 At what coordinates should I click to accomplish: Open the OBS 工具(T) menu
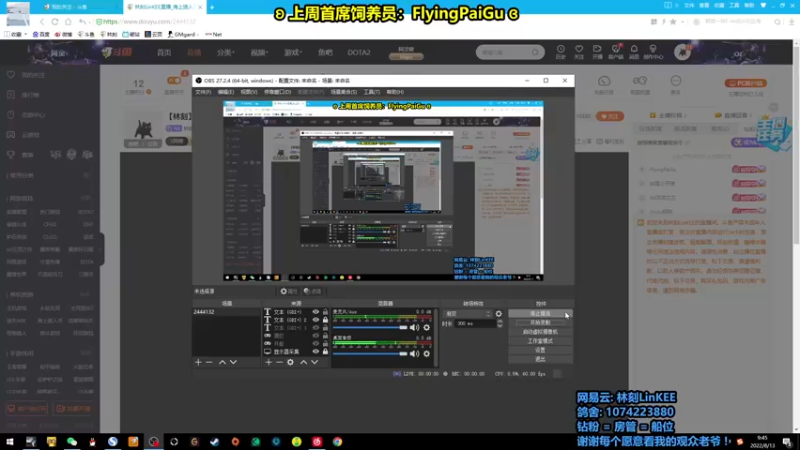(371, 92)
